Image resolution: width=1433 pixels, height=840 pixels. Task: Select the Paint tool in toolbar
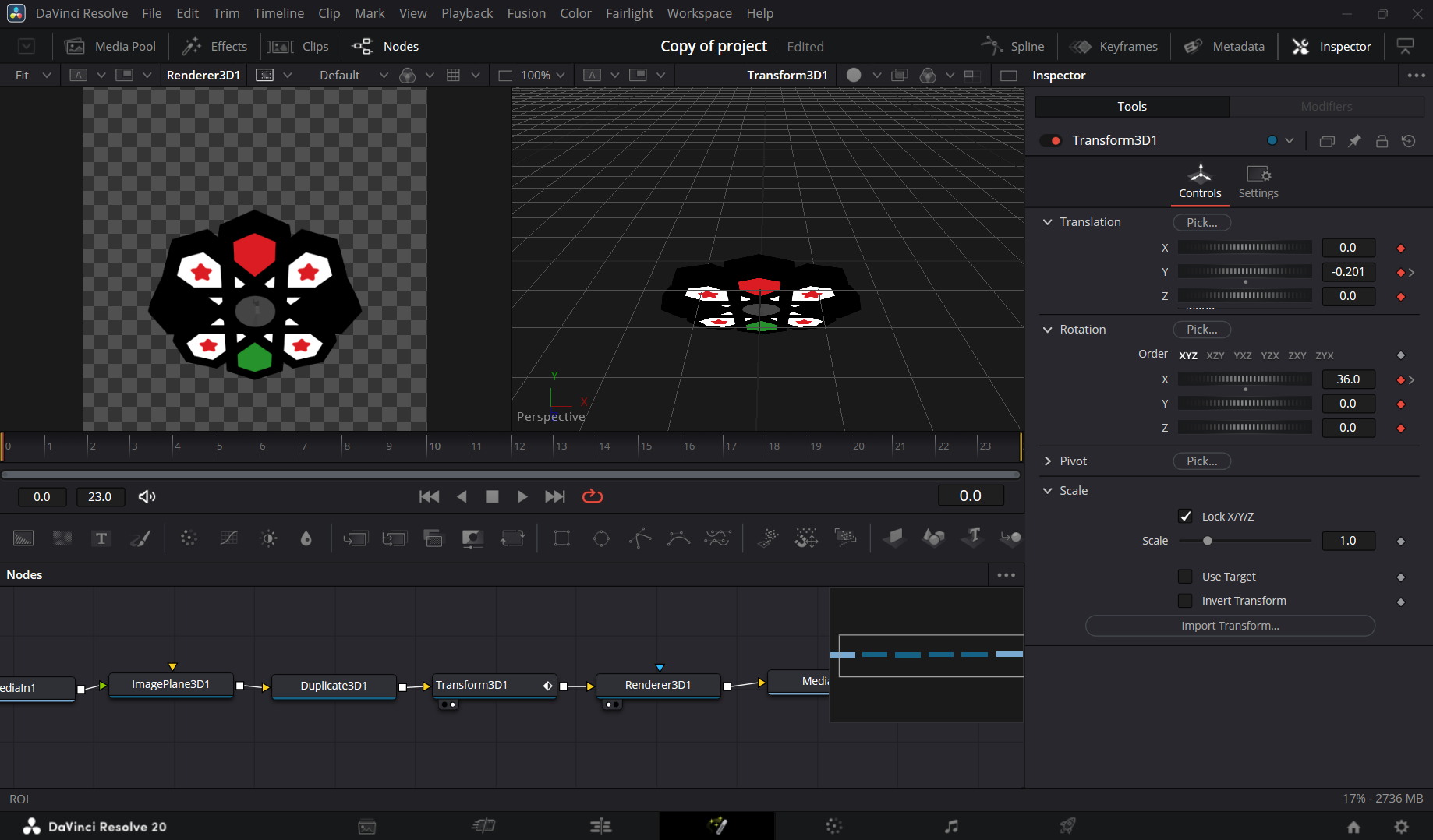point(141,538)
